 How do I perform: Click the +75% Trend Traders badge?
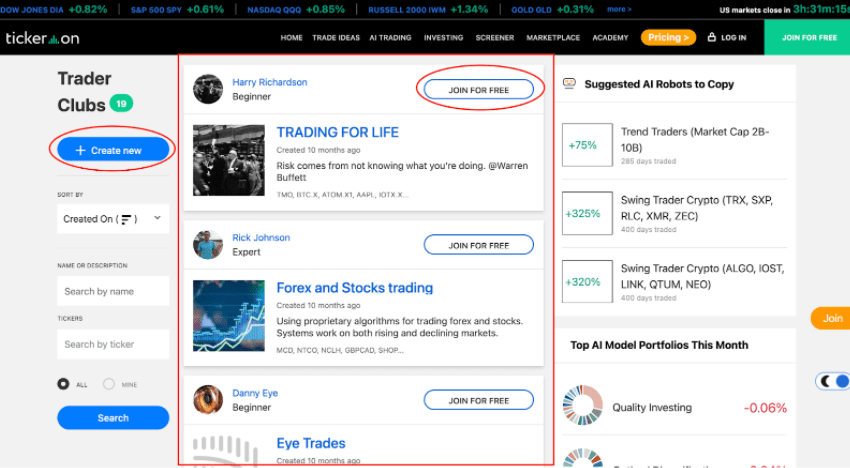(x=587, y=145)
